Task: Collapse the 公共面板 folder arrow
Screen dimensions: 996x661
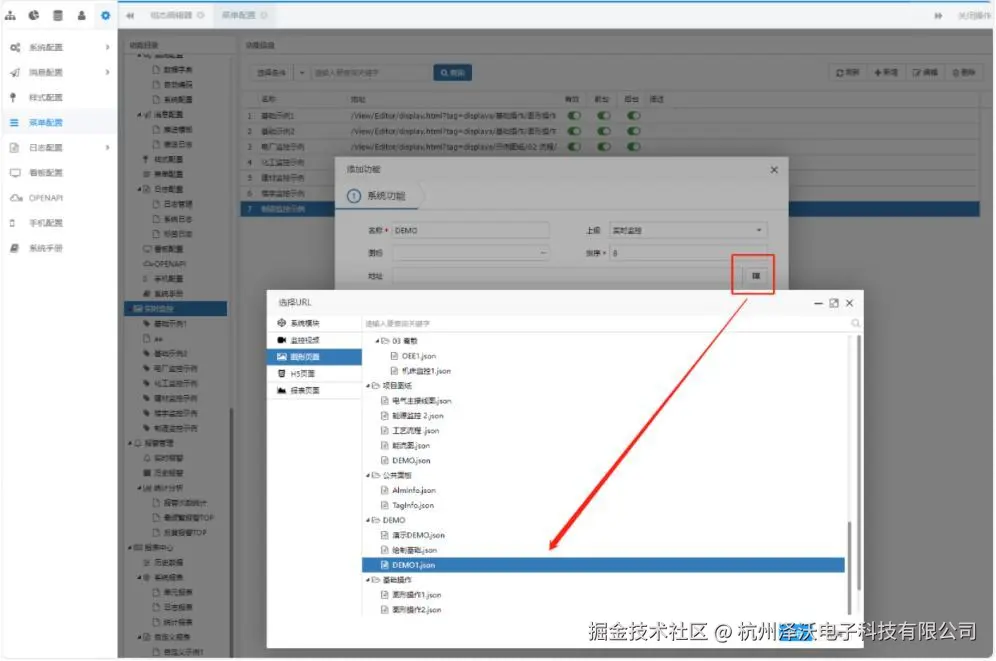Action: [368, 475]
